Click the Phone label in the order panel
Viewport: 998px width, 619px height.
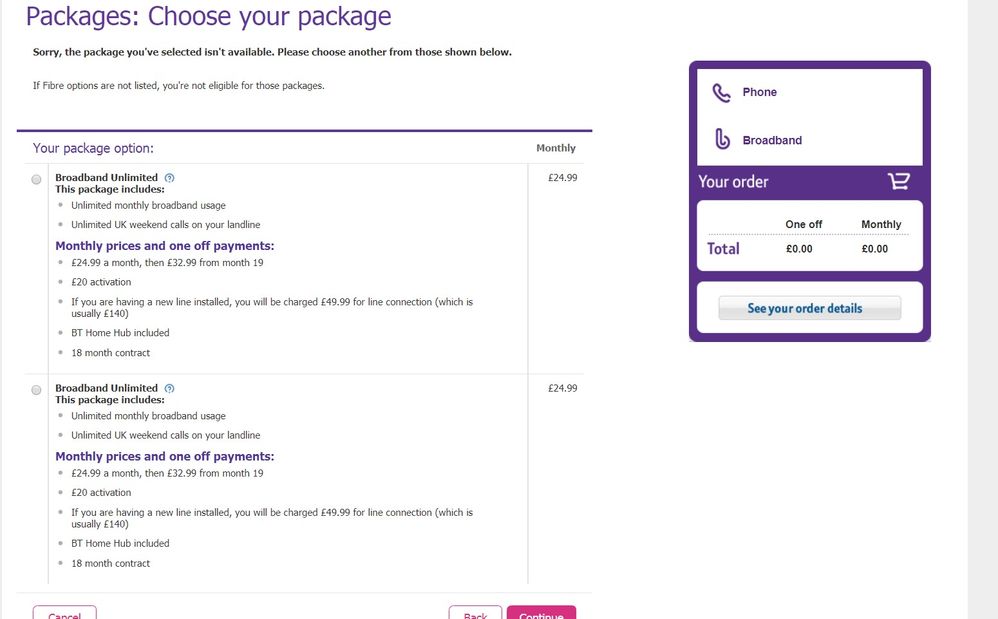click(x=760, y=92)
